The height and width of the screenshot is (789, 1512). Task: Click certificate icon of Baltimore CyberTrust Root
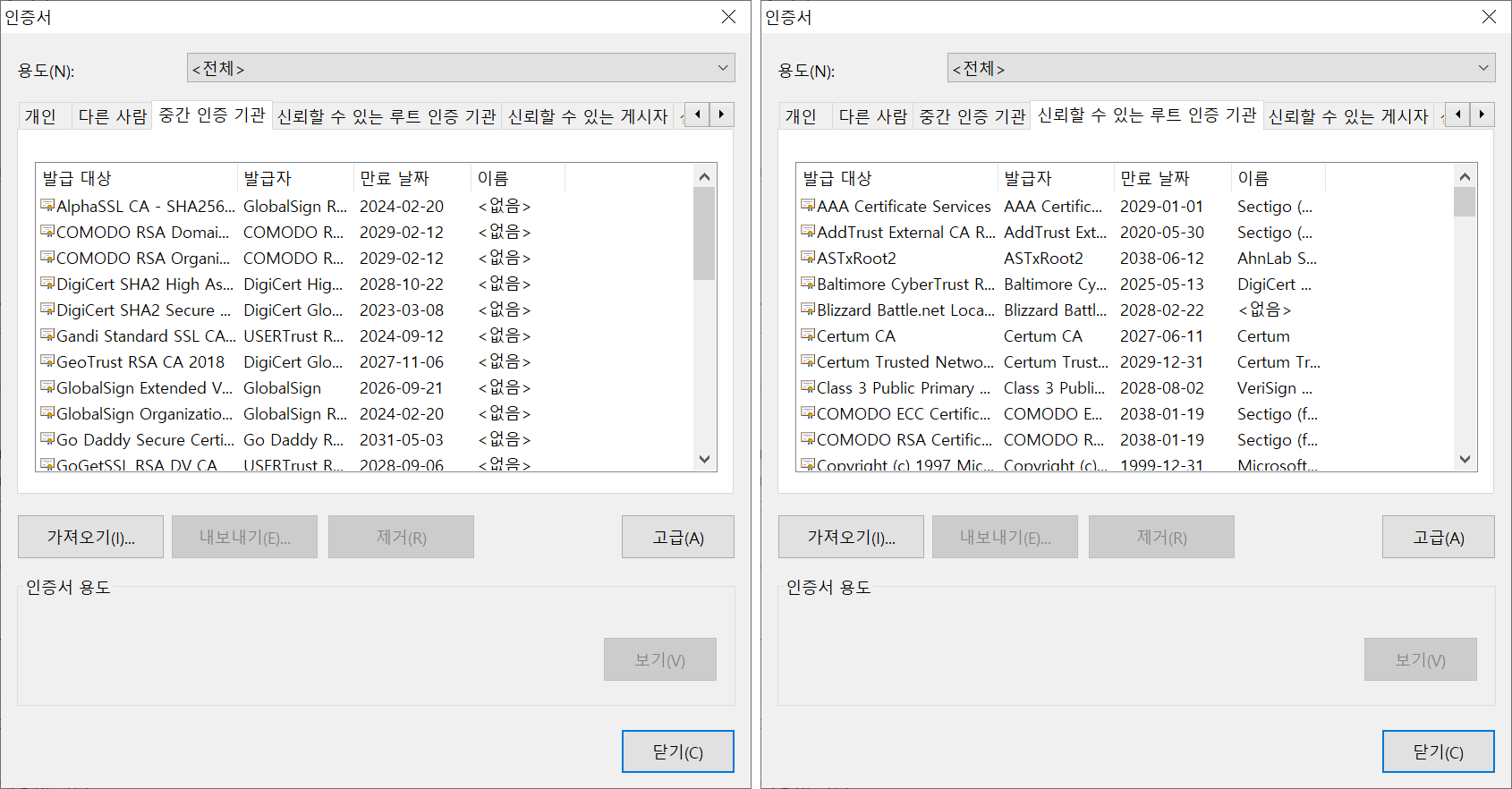(808, 284)
